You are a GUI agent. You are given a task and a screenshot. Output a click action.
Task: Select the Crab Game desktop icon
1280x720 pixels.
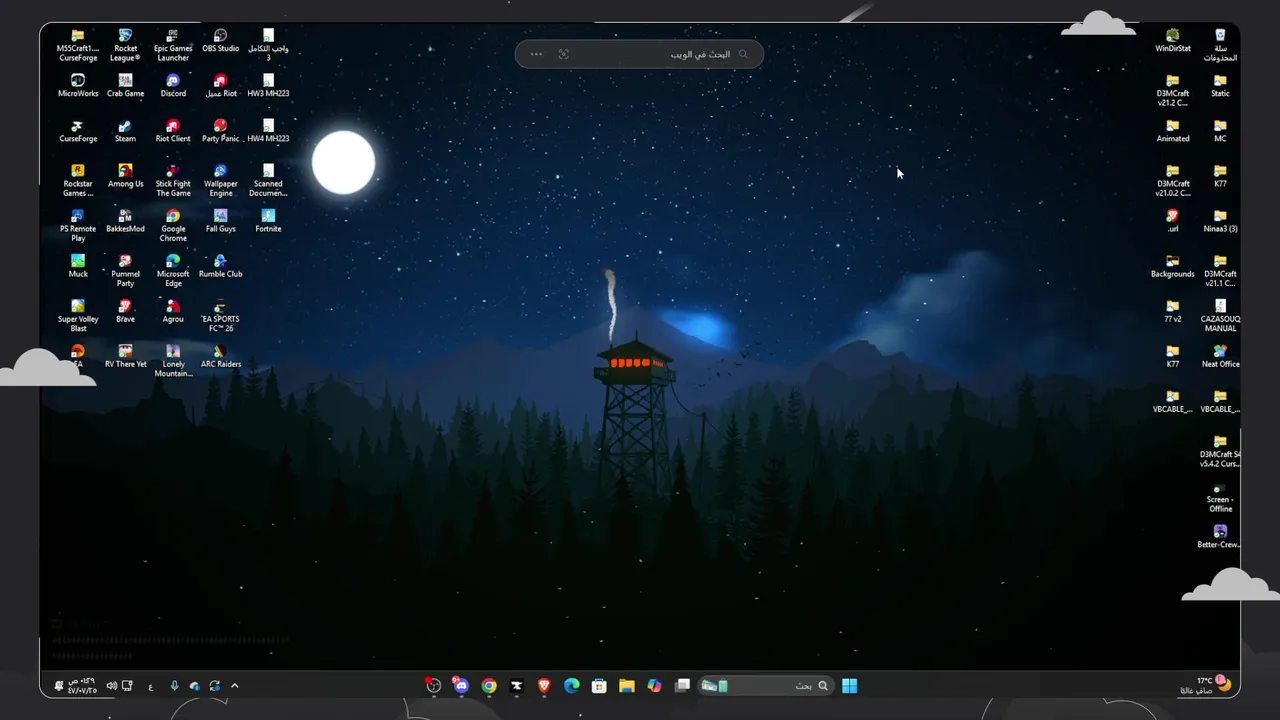(125, 86)
